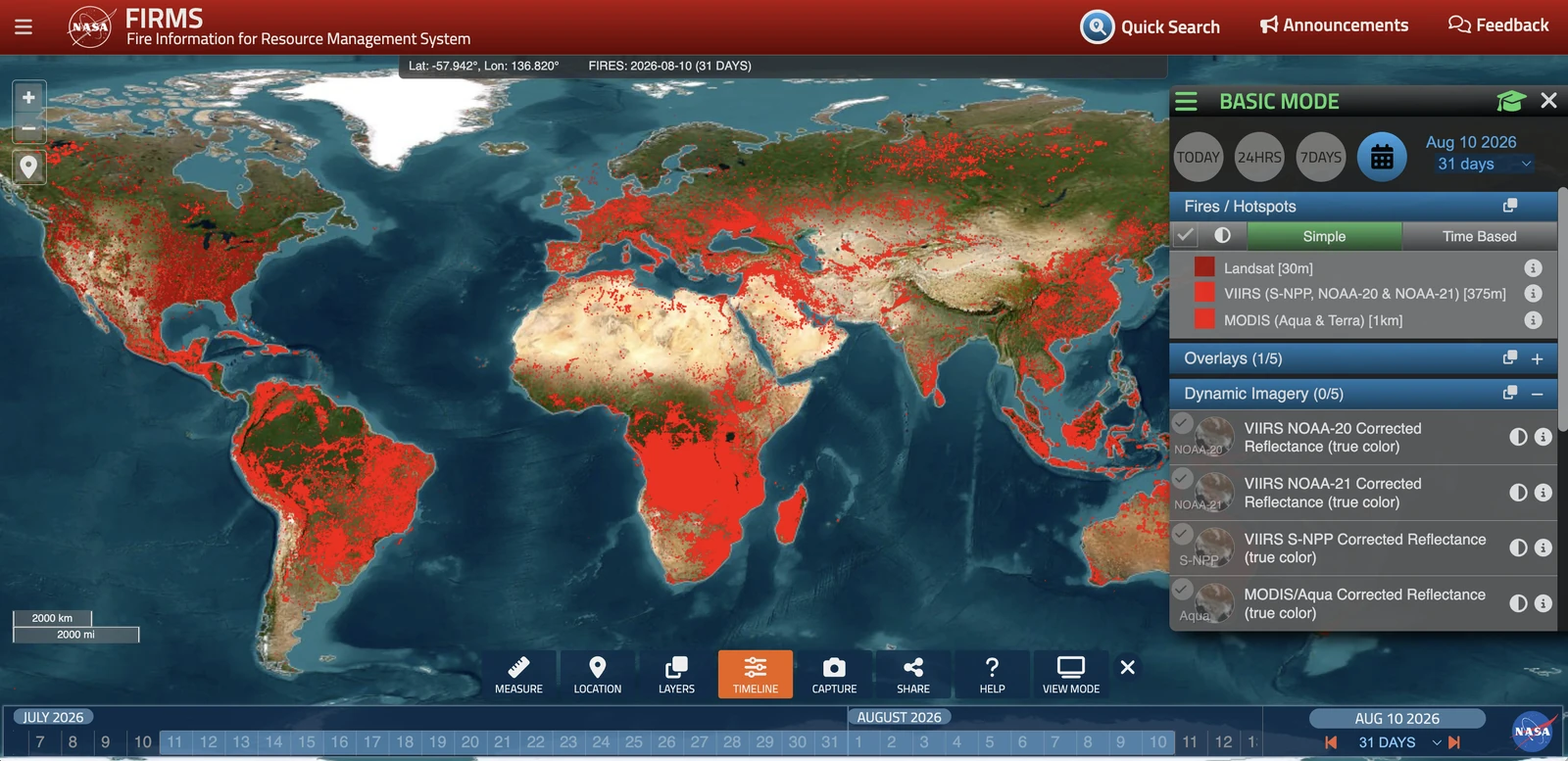Expand the Overlays section

[x=1538, y=359]
